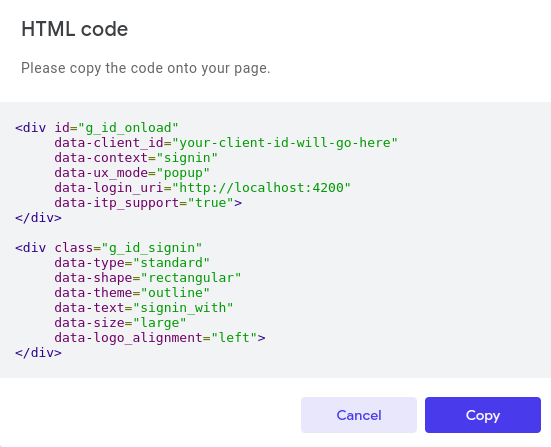
Task: Click the data-size="large" line
Action: (121, 323)
